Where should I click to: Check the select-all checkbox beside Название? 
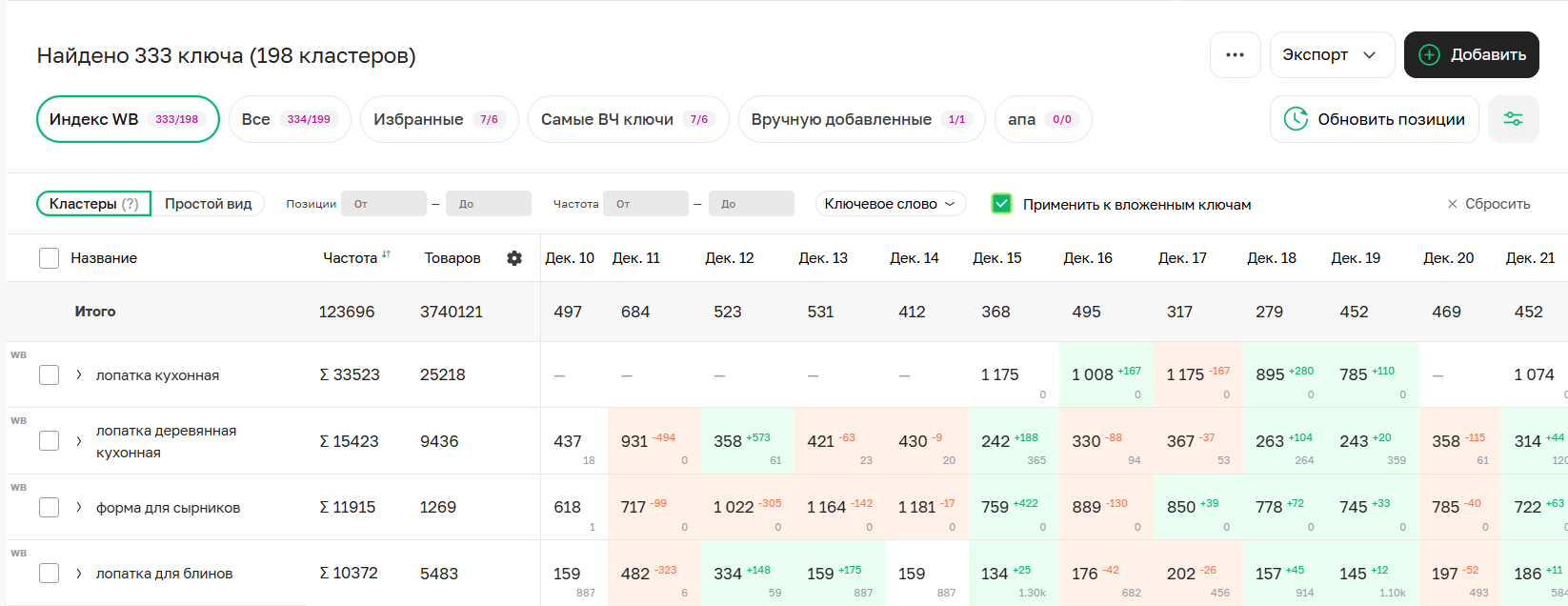[x=50, y=258]
